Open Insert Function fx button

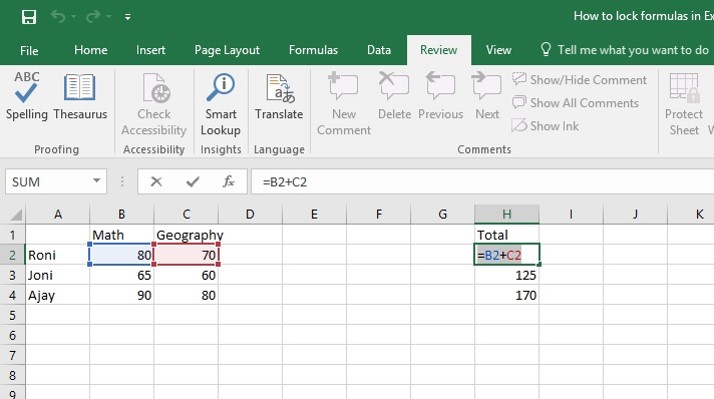(x=229, y=182)
